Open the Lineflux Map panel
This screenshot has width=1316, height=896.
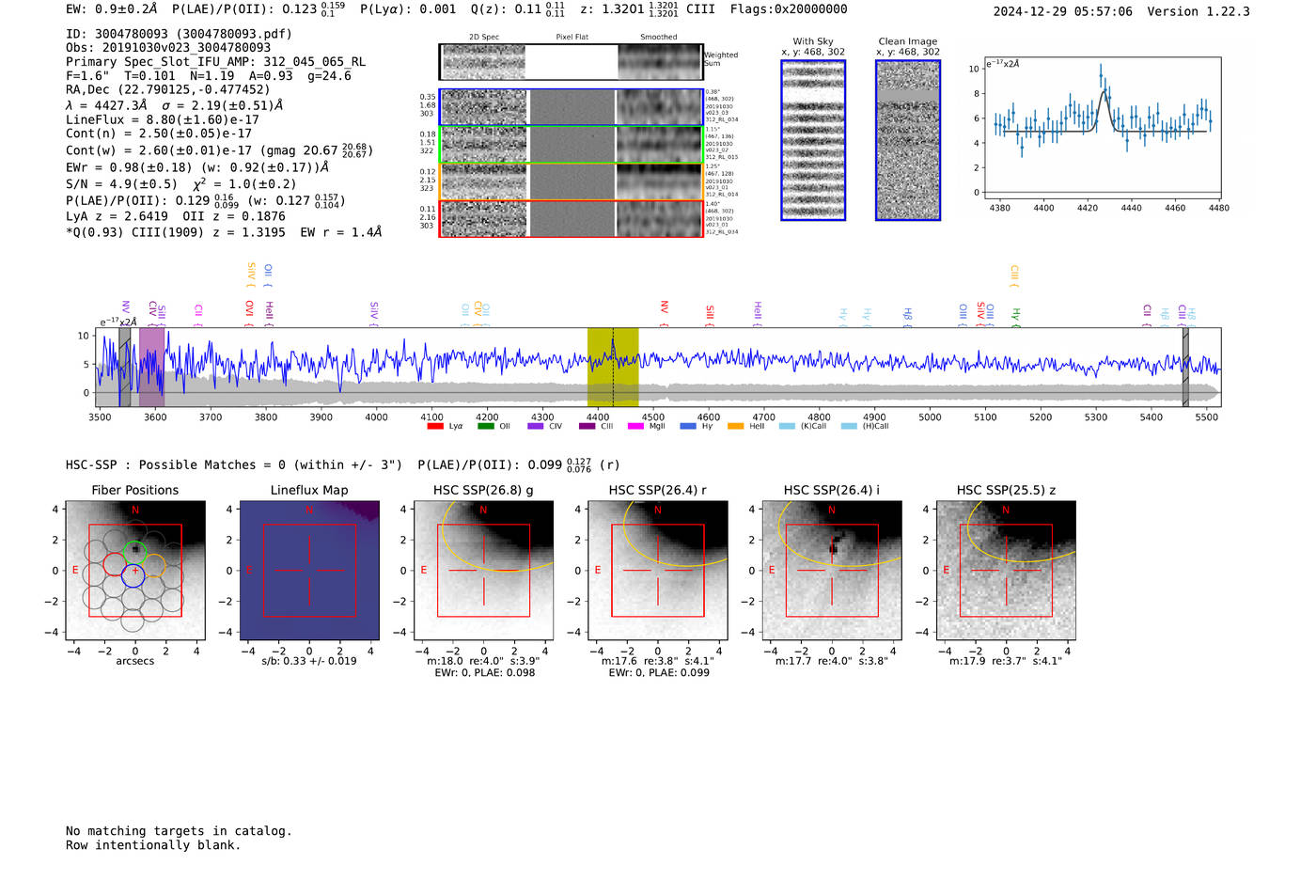click(x=309, y=571)
